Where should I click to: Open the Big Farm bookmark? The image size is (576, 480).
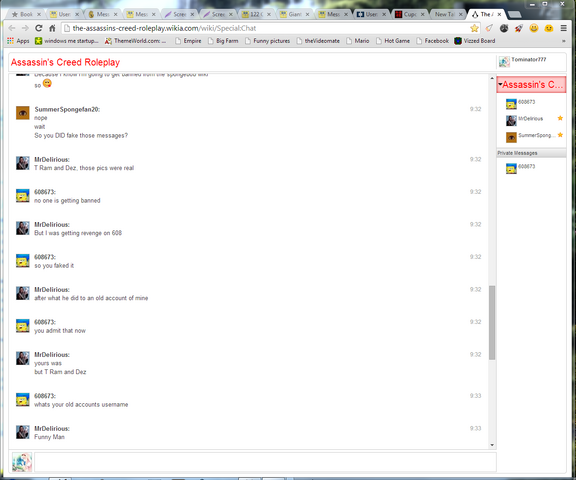[x=223, y=41]
